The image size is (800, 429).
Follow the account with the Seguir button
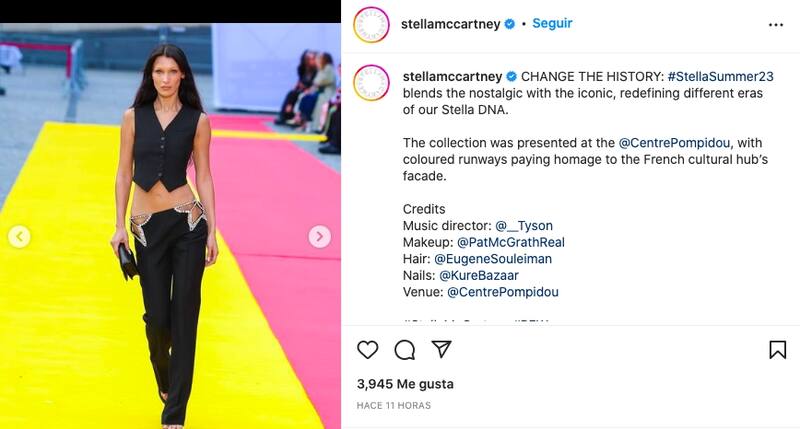point(552,23)
